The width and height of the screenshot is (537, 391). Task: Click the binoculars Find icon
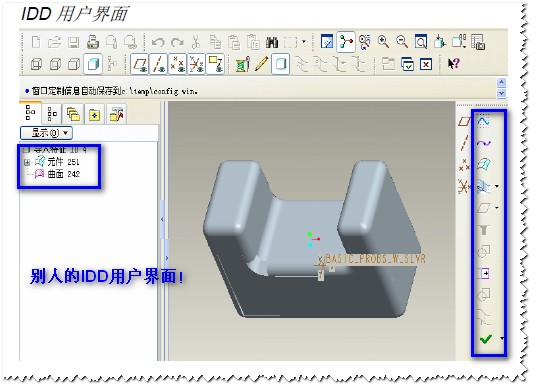click(x=272, y=42)
